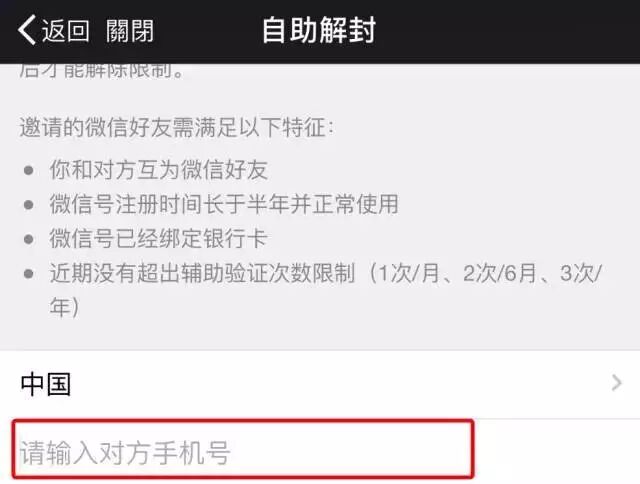Click the 微信号注册时间长于半年并正常使用 requirement line

tap(224, 204)
